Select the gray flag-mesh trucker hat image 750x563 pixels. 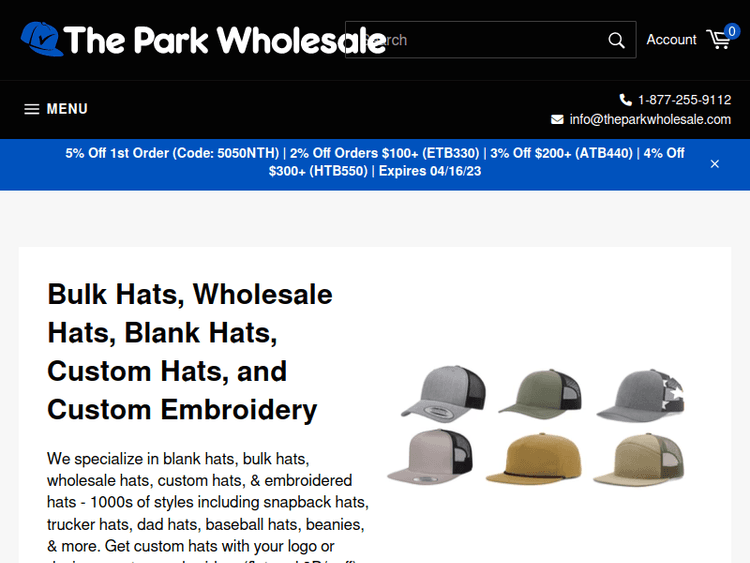point(640,395)
